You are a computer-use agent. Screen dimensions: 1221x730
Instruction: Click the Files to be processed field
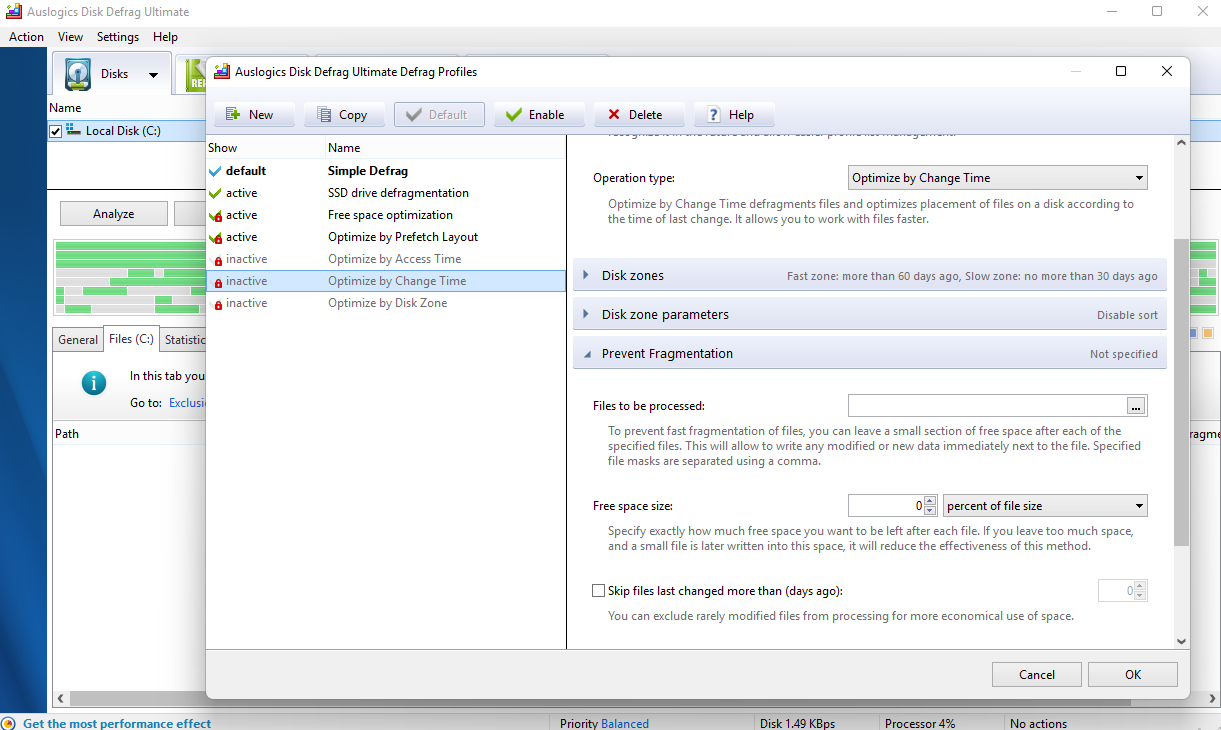[x=985, y=406]
